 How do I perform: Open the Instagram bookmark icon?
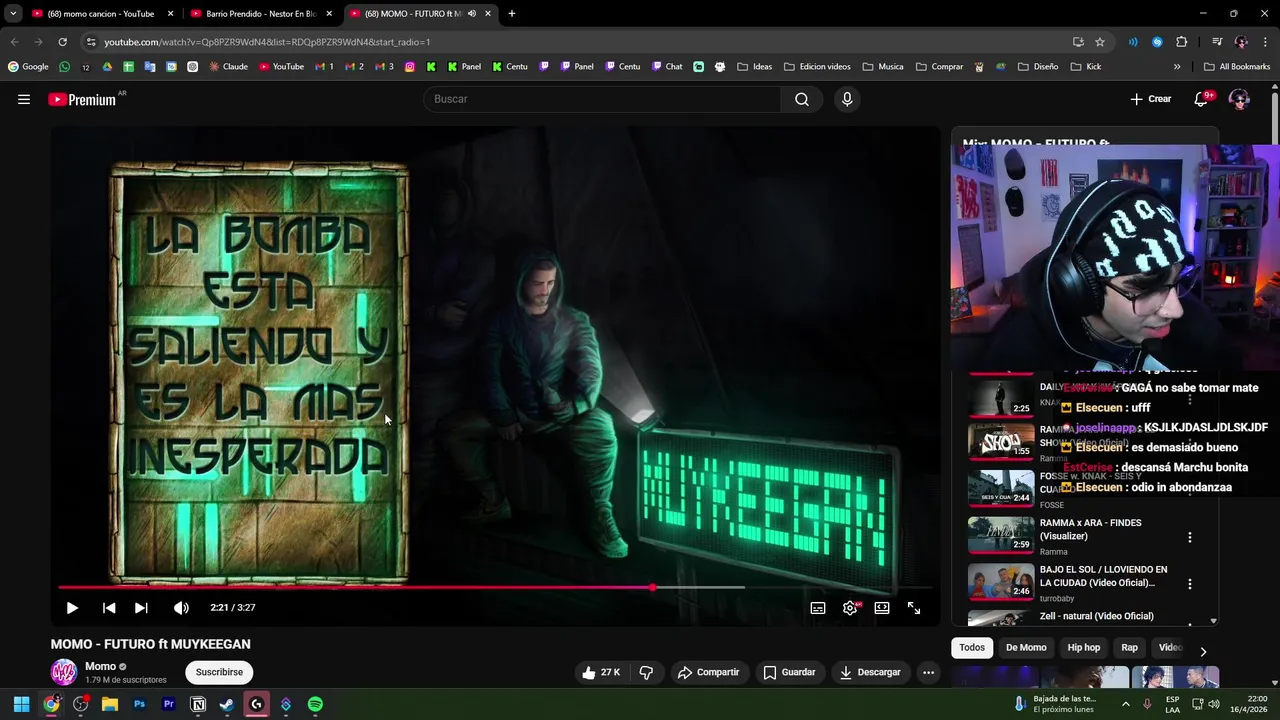click(x=410, y=67)
